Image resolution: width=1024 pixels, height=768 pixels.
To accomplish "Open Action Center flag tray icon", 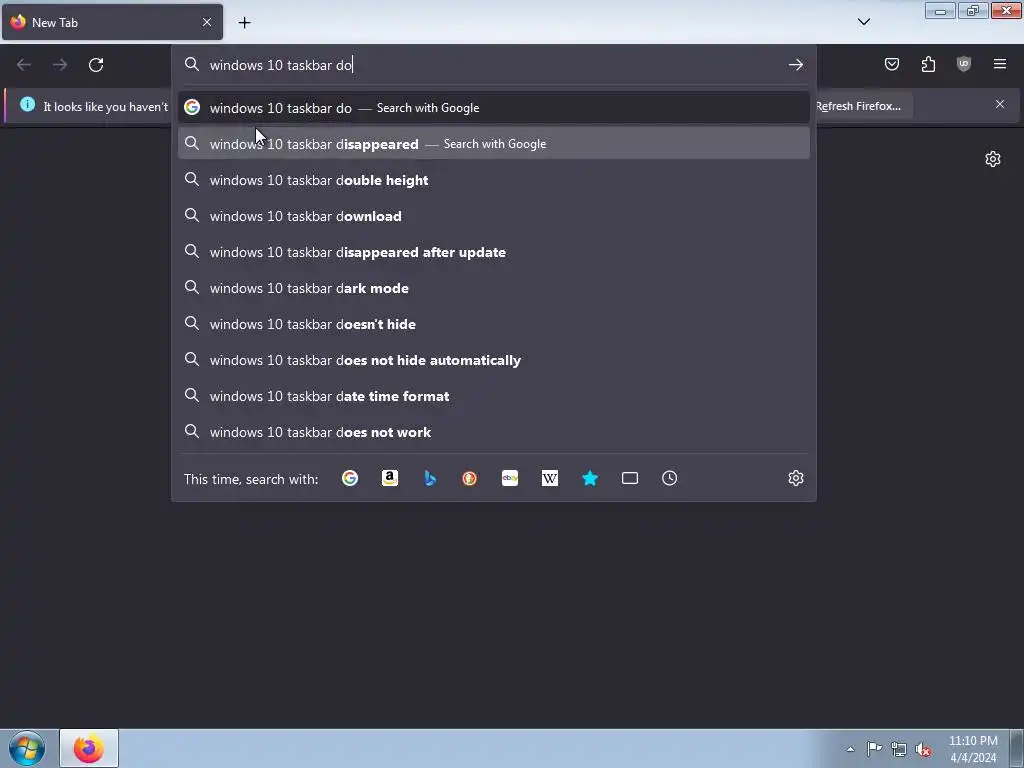I will pos(874,749).
